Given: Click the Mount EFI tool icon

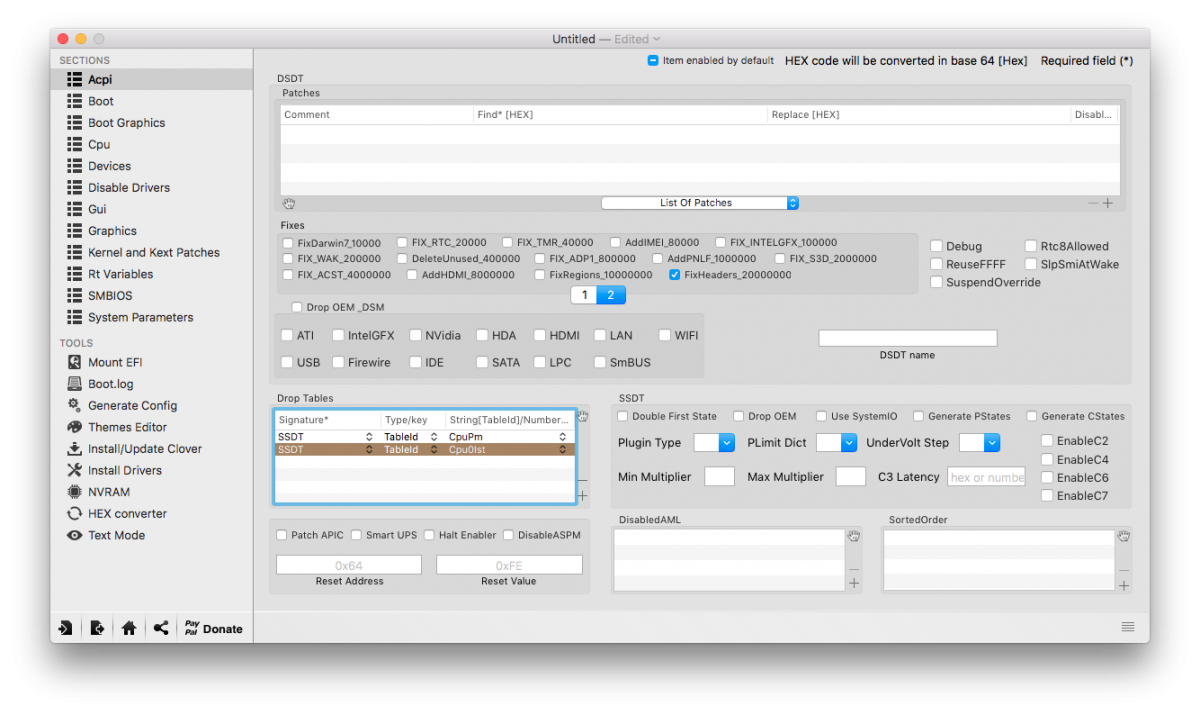Looking at the screenshot, I should (x=74, y=362).
